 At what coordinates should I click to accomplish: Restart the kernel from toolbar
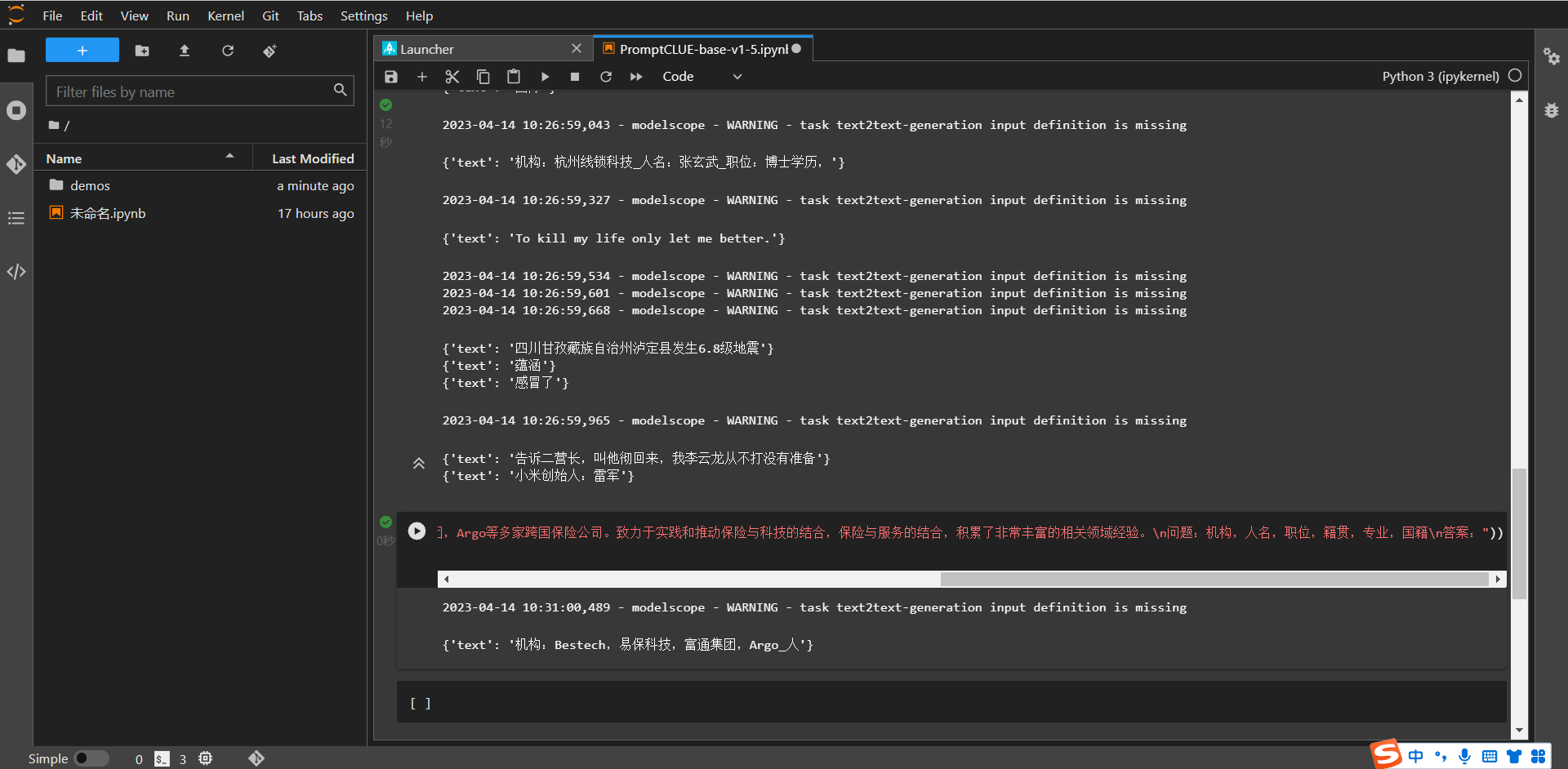click(606, 77)
